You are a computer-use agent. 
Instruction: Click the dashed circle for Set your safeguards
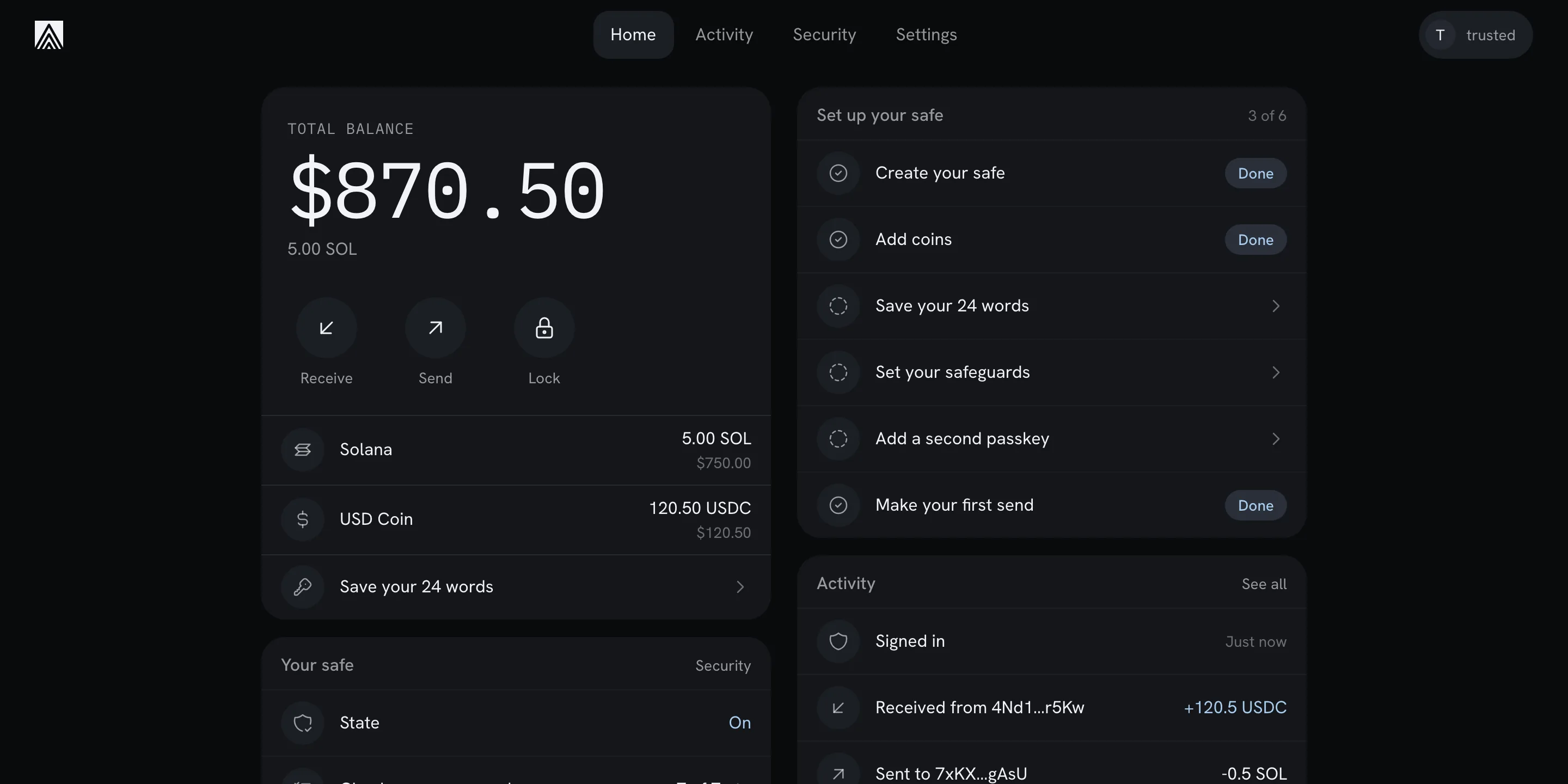(x=838, y=372)
